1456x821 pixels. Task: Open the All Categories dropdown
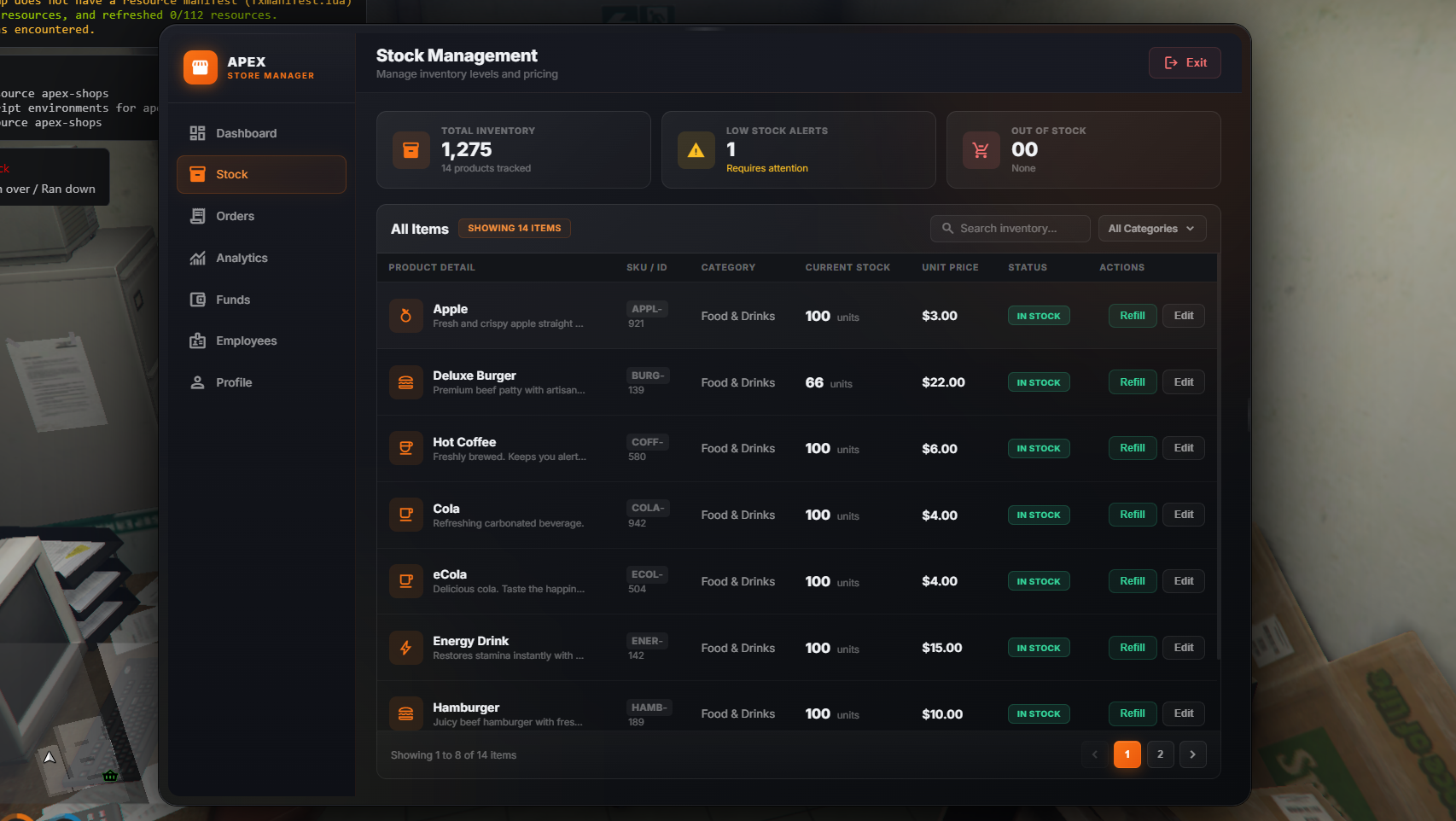pyautogui.click(x=1151, y=228)
